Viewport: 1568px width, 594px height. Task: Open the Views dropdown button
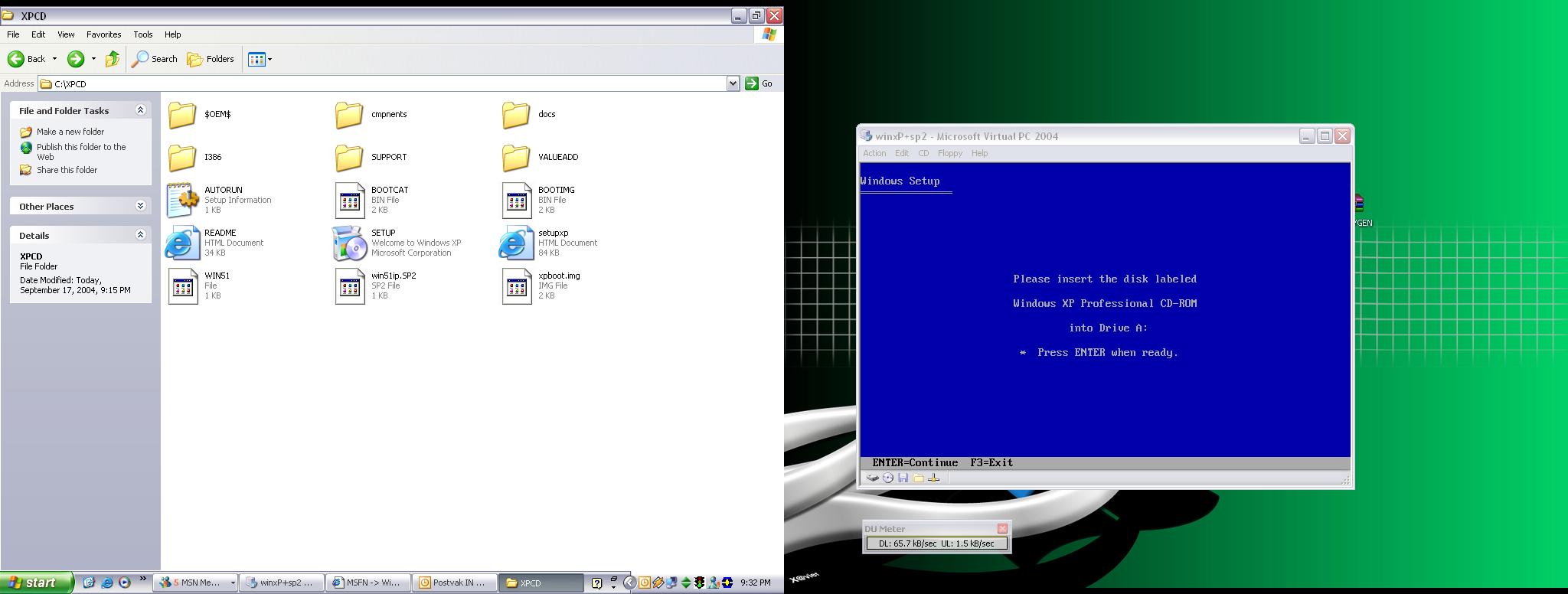(260, 59)
